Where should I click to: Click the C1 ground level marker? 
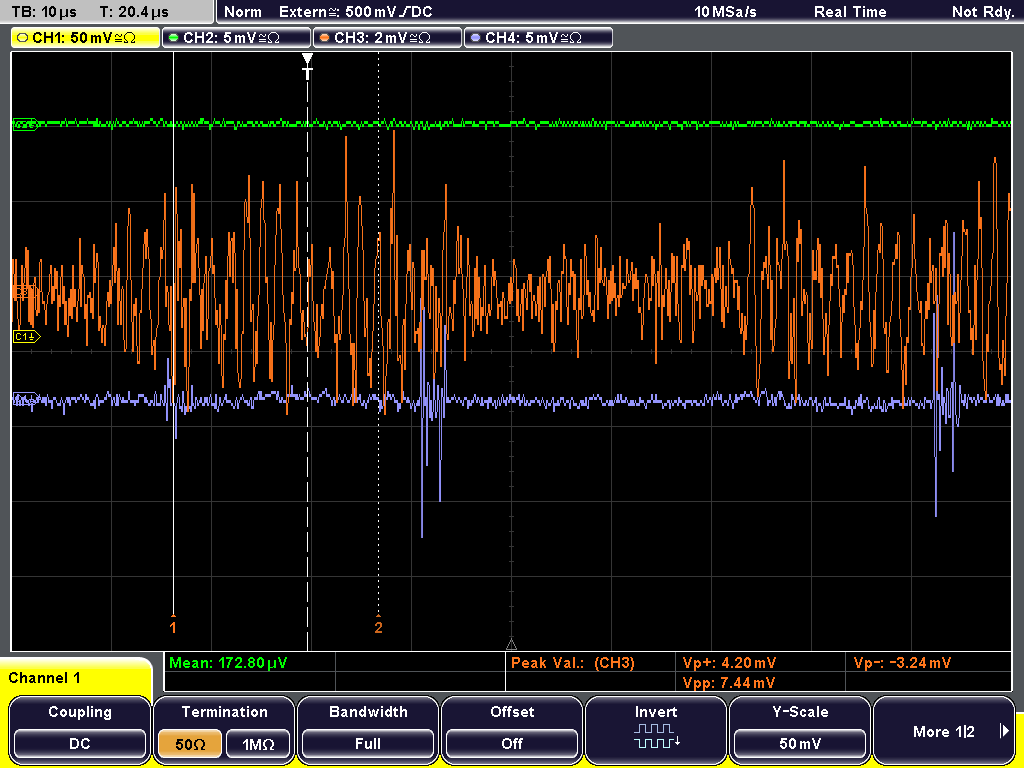tap(27, 336)
